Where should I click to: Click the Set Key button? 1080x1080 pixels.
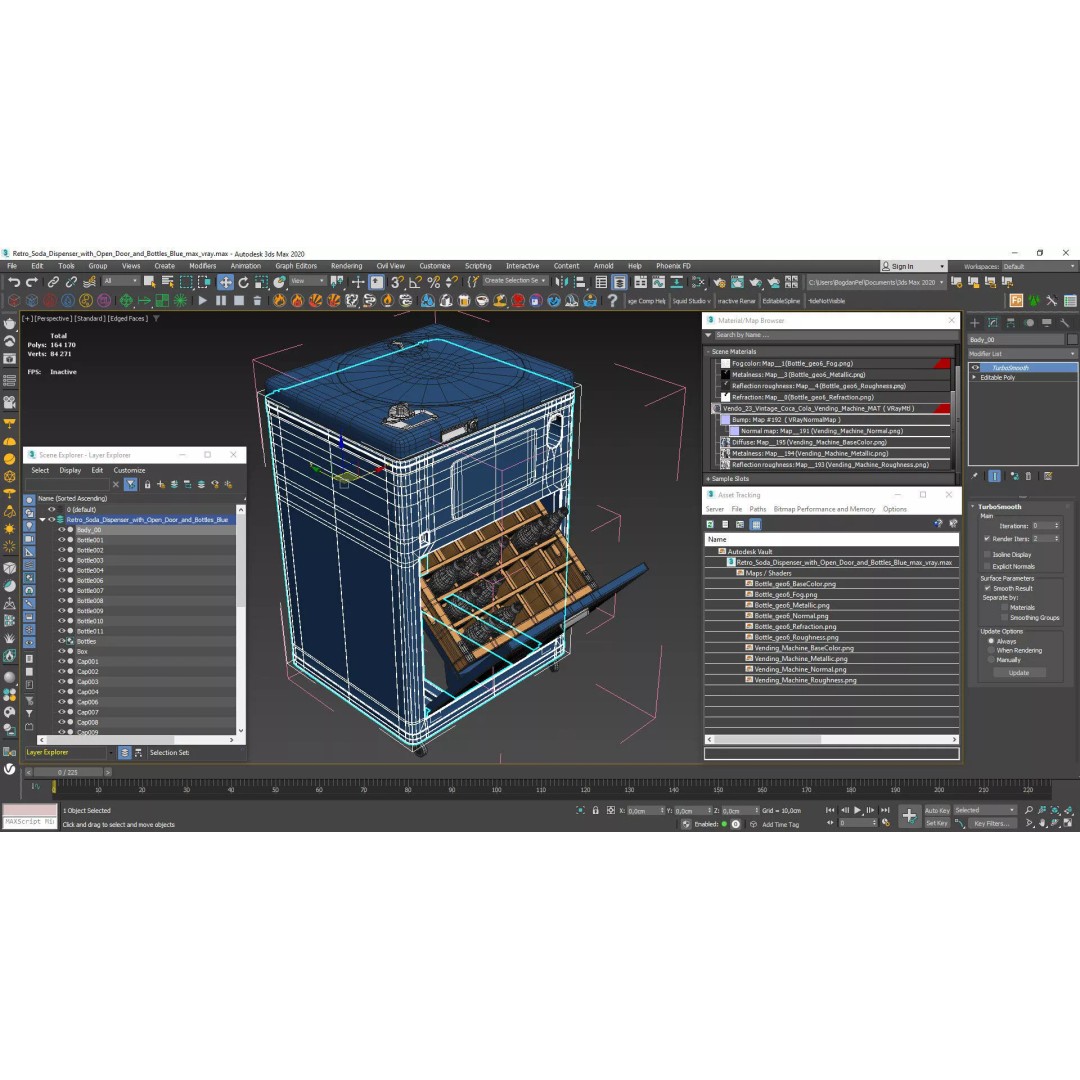tap(937, 823)
